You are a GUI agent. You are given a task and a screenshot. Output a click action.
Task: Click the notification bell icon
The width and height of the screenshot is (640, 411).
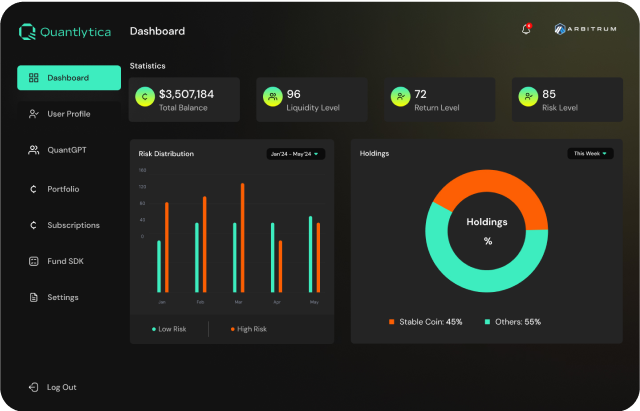tap(526, 29)
